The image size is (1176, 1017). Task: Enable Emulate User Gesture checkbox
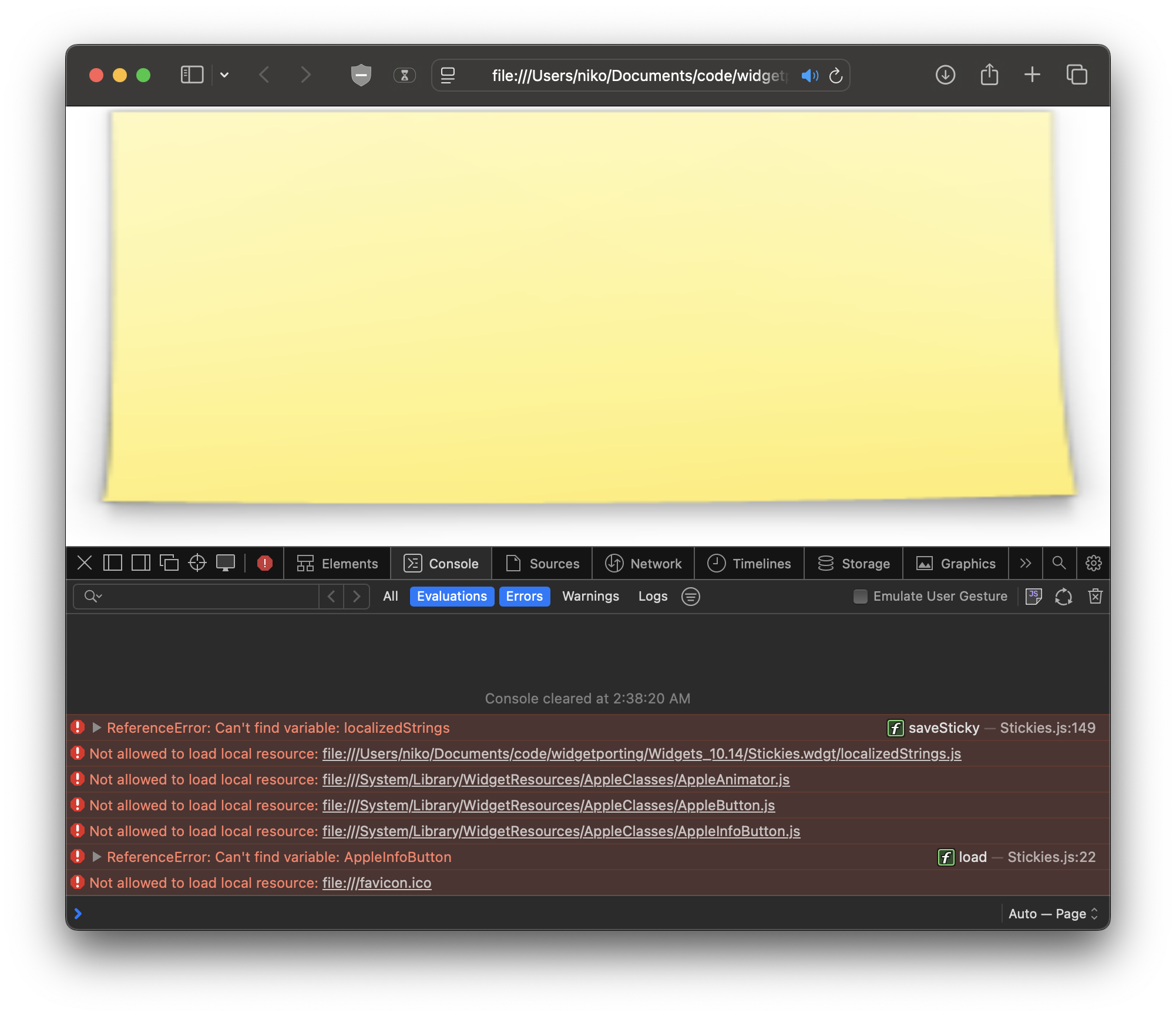[x=861, y=597]
